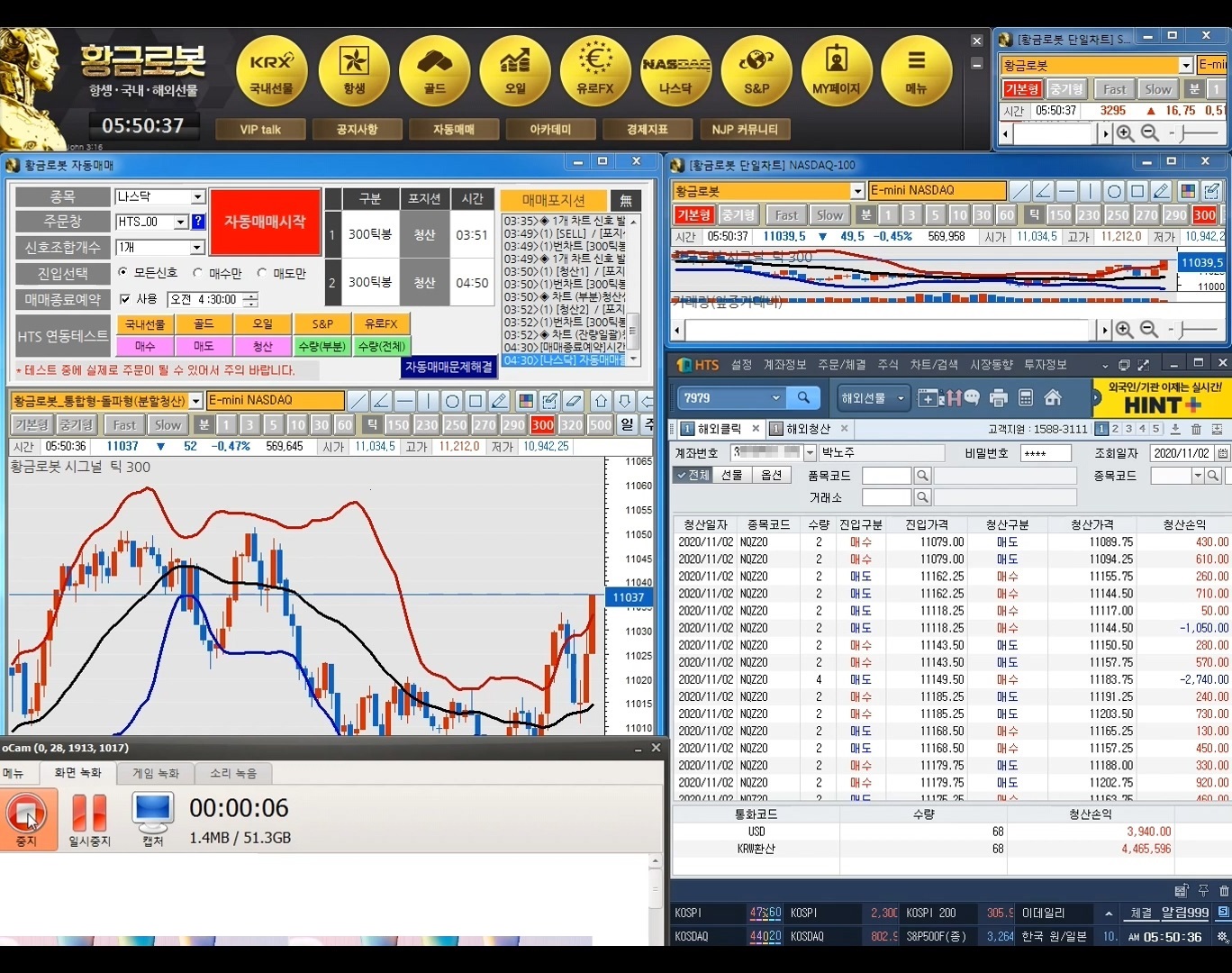
Task: Click the HTS search magnifier button
Action: coord(803,397)
